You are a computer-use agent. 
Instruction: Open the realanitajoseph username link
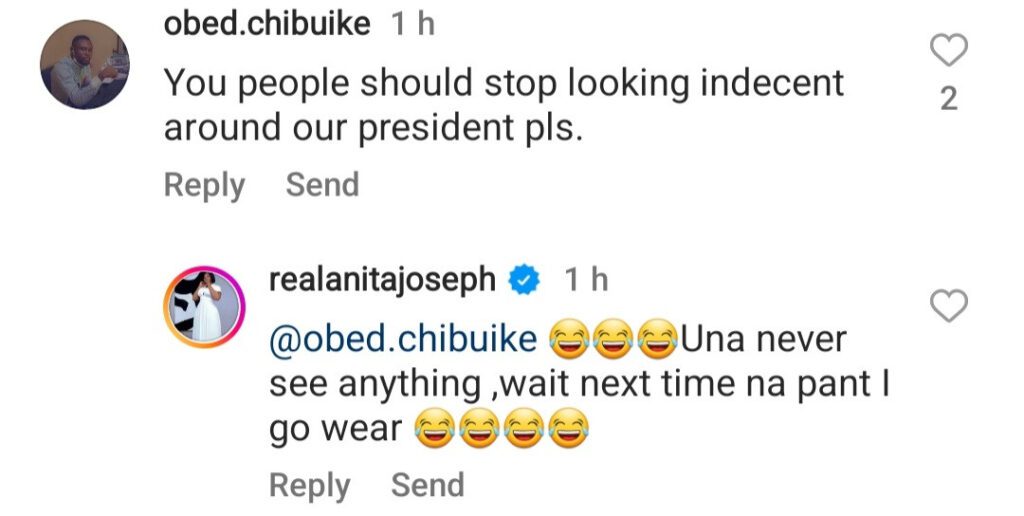point(383,281)
